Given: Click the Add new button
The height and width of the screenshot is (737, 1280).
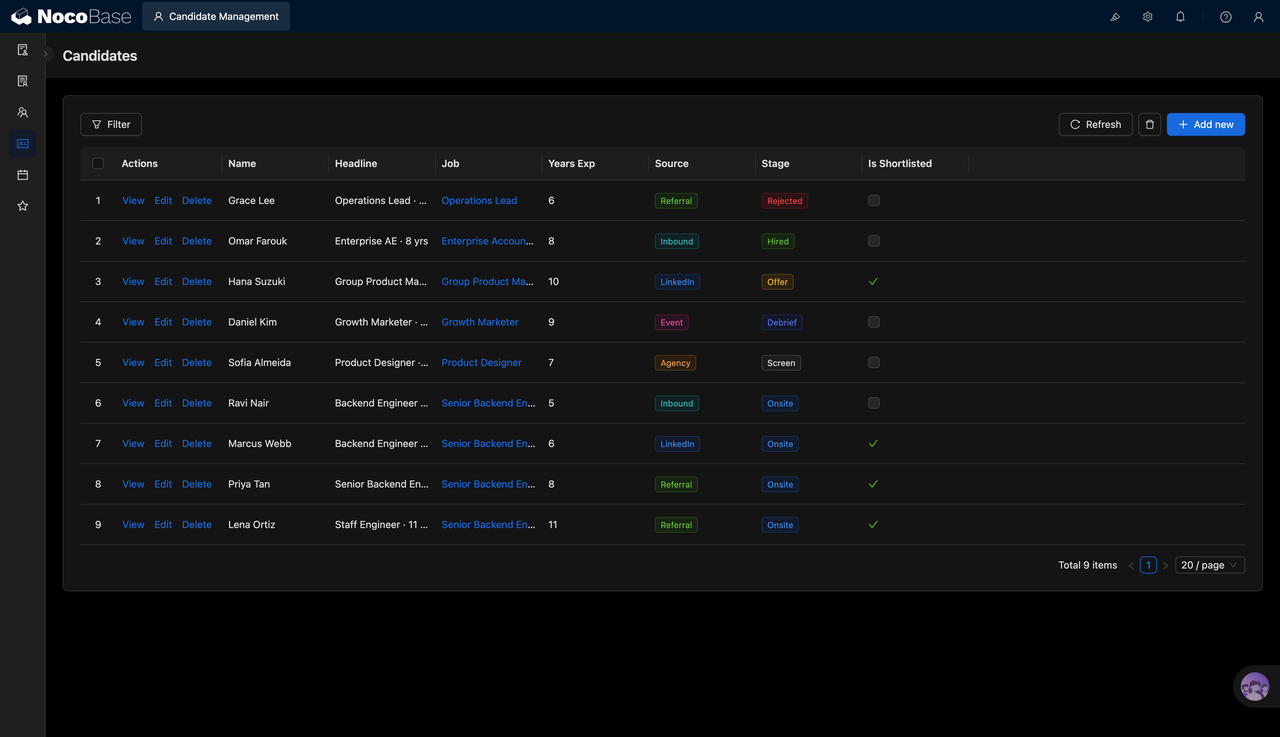Looking at the screenshot, I should [x=1206, y=124].
